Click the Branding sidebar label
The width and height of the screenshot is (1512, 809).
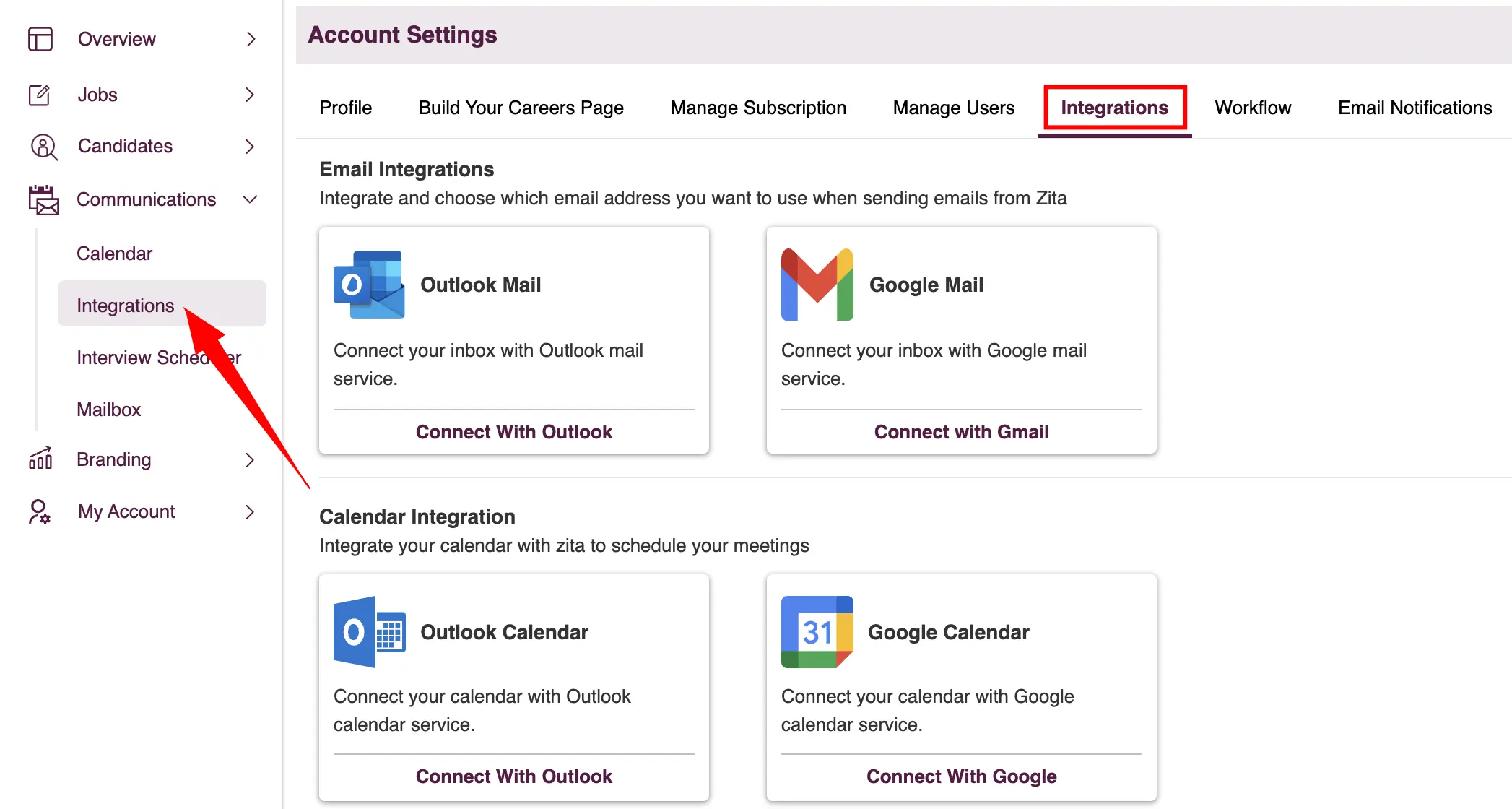click(x=113, y=459)
